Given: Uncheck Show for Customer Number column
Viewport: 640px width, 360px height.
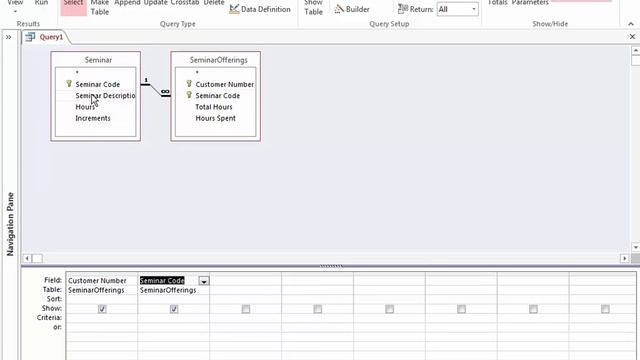Looking at the screenshot, I should pos(102,309).
